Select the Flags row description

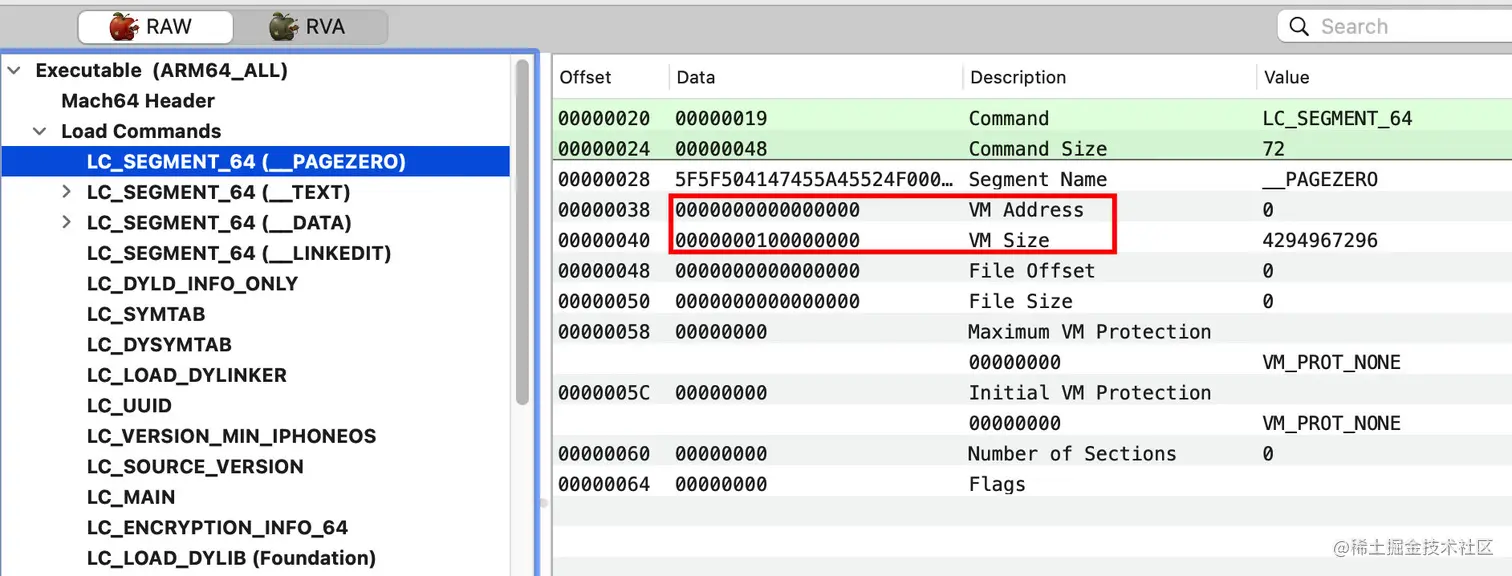pyautogui.click(x=997, y=485)
